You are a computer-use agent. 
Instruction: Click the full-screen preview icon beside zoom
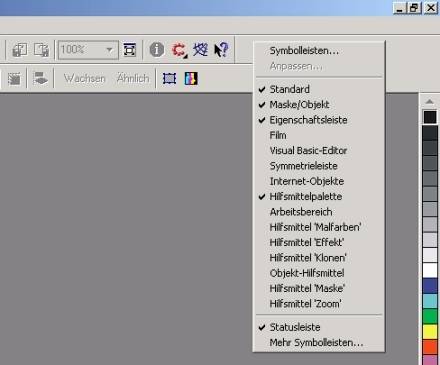(x=130, y=50)
